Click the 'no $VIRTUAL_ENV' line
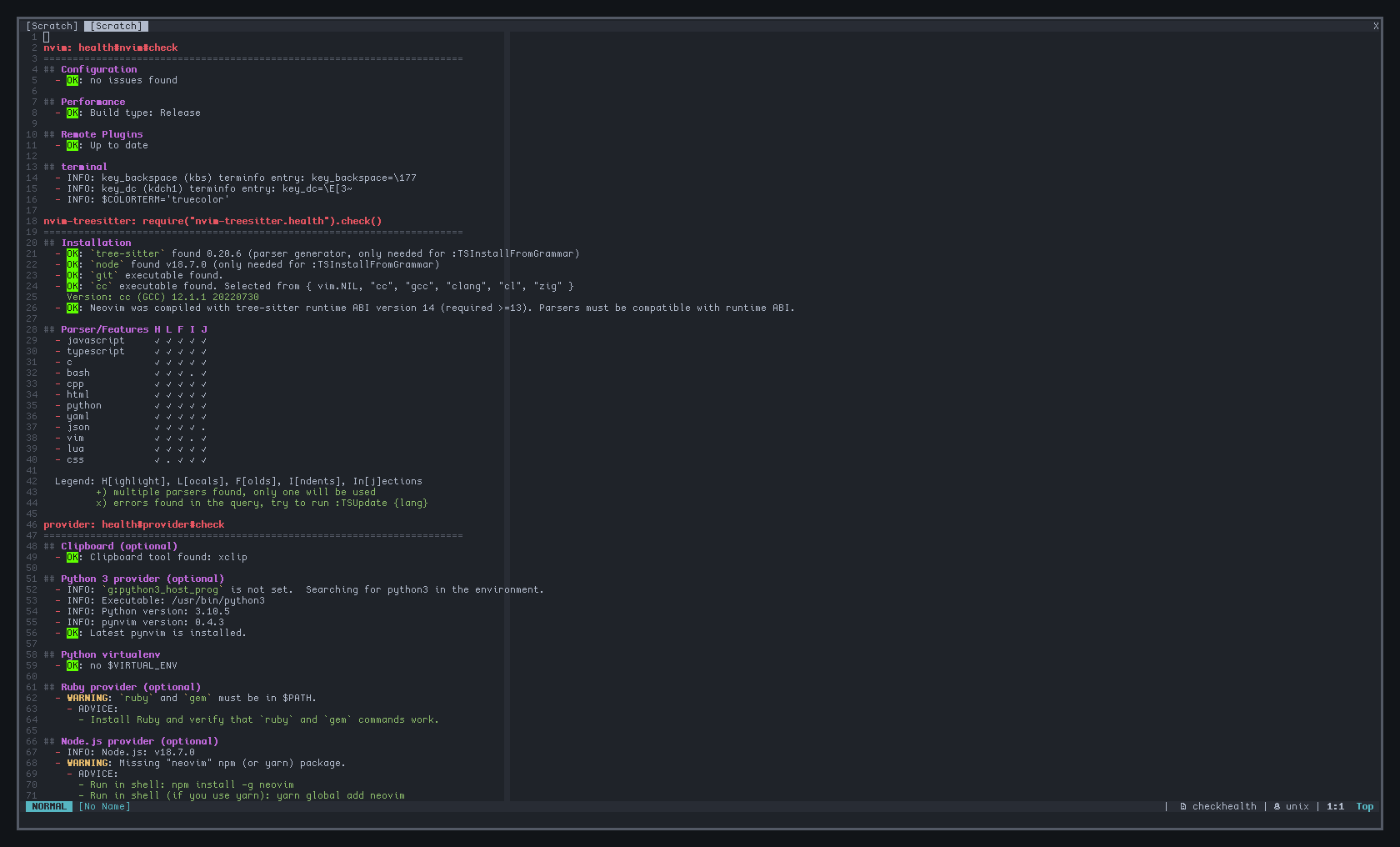Viewport: 1400px width, 847px height. [116, 665]
